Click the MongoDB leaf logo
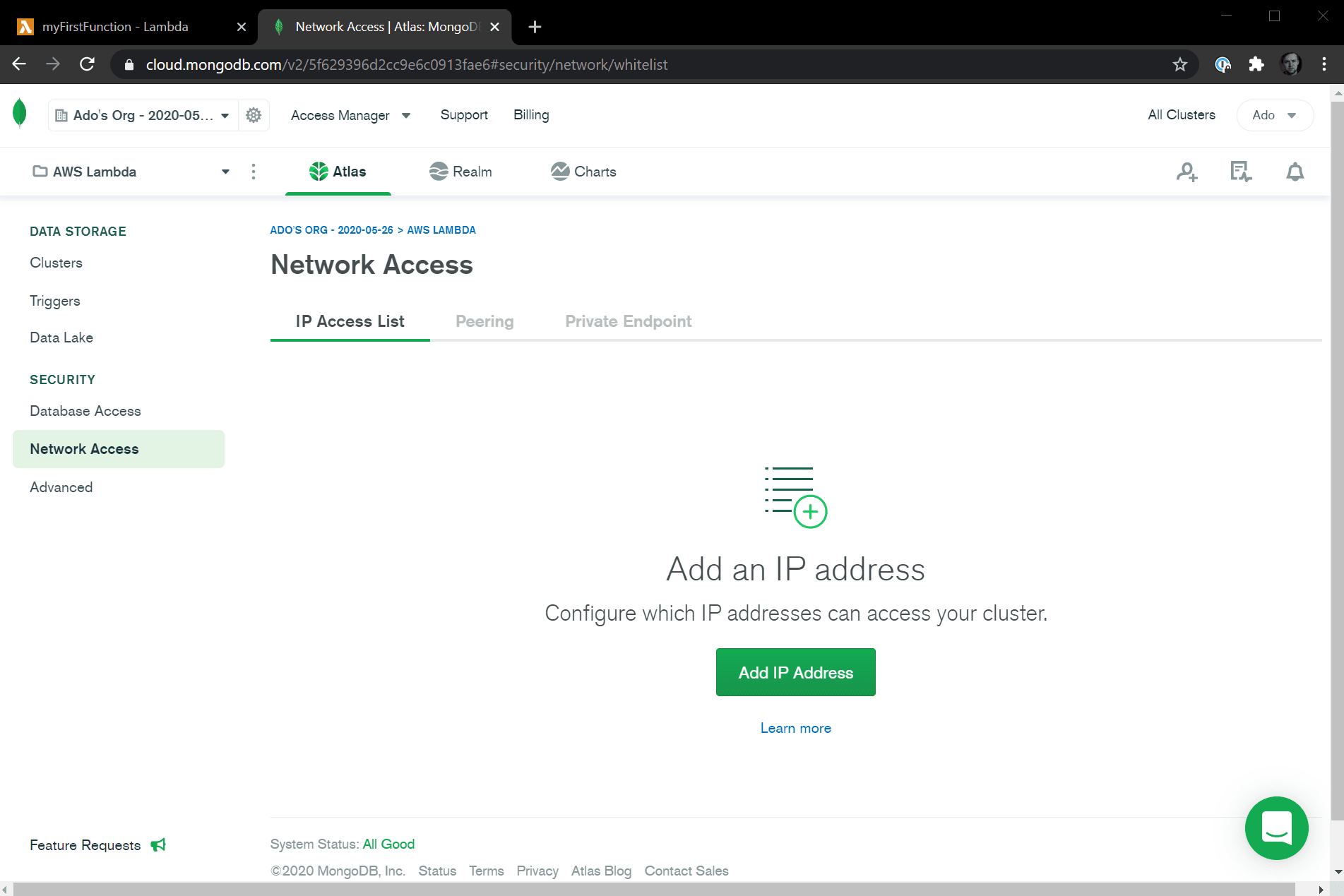1344x896 pixels. (x=20, y=114)
